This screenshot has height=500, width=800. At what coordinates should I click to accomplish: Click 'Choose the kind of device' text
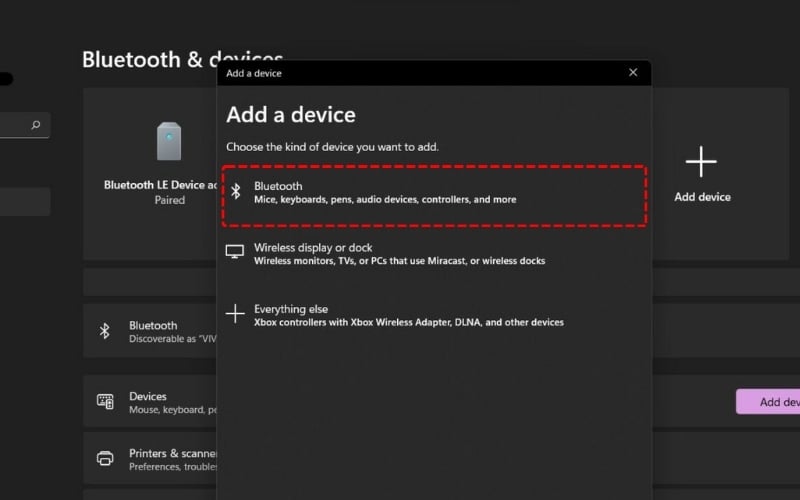pos(332,147)
